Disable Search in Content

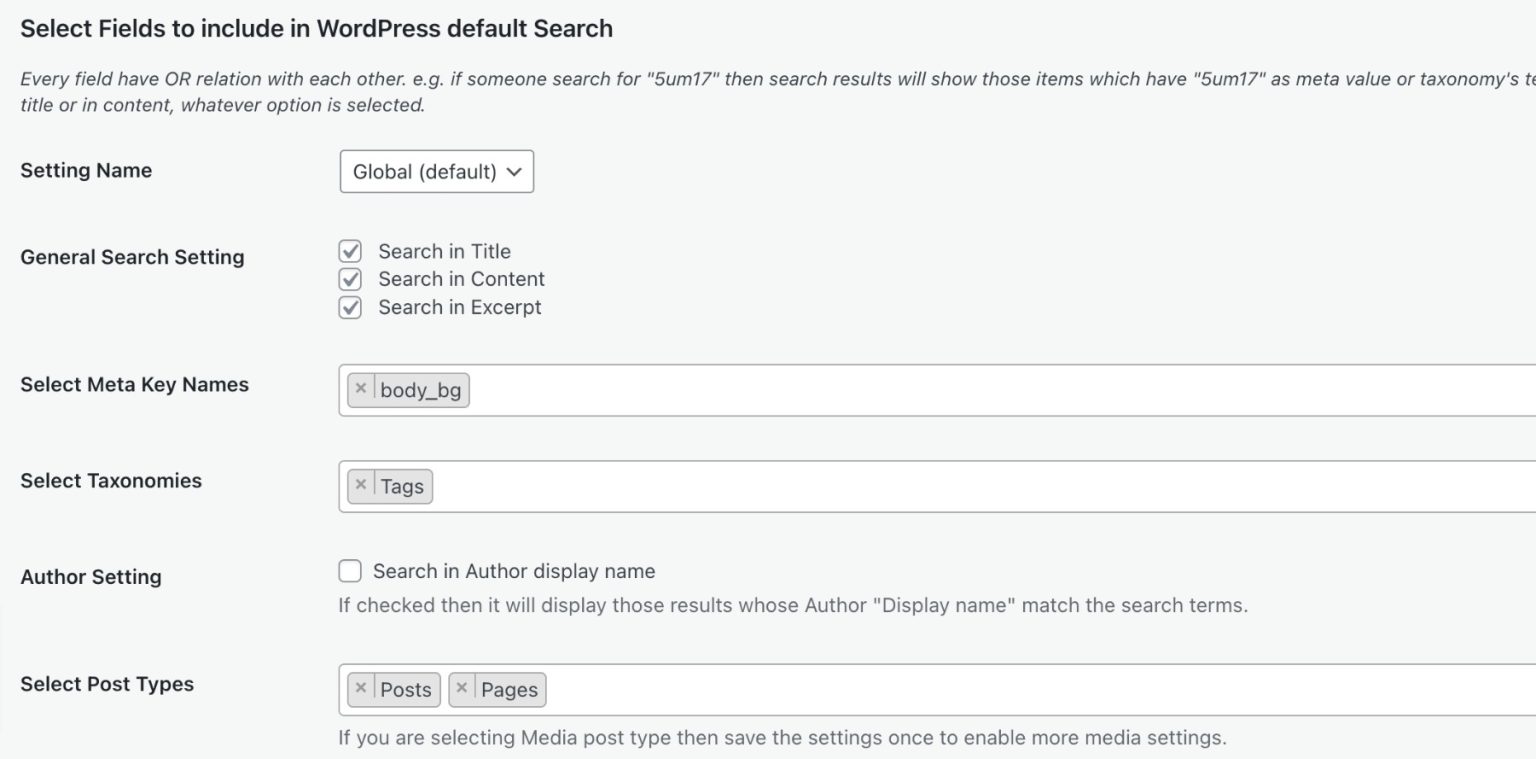click(x=349, y=279)
